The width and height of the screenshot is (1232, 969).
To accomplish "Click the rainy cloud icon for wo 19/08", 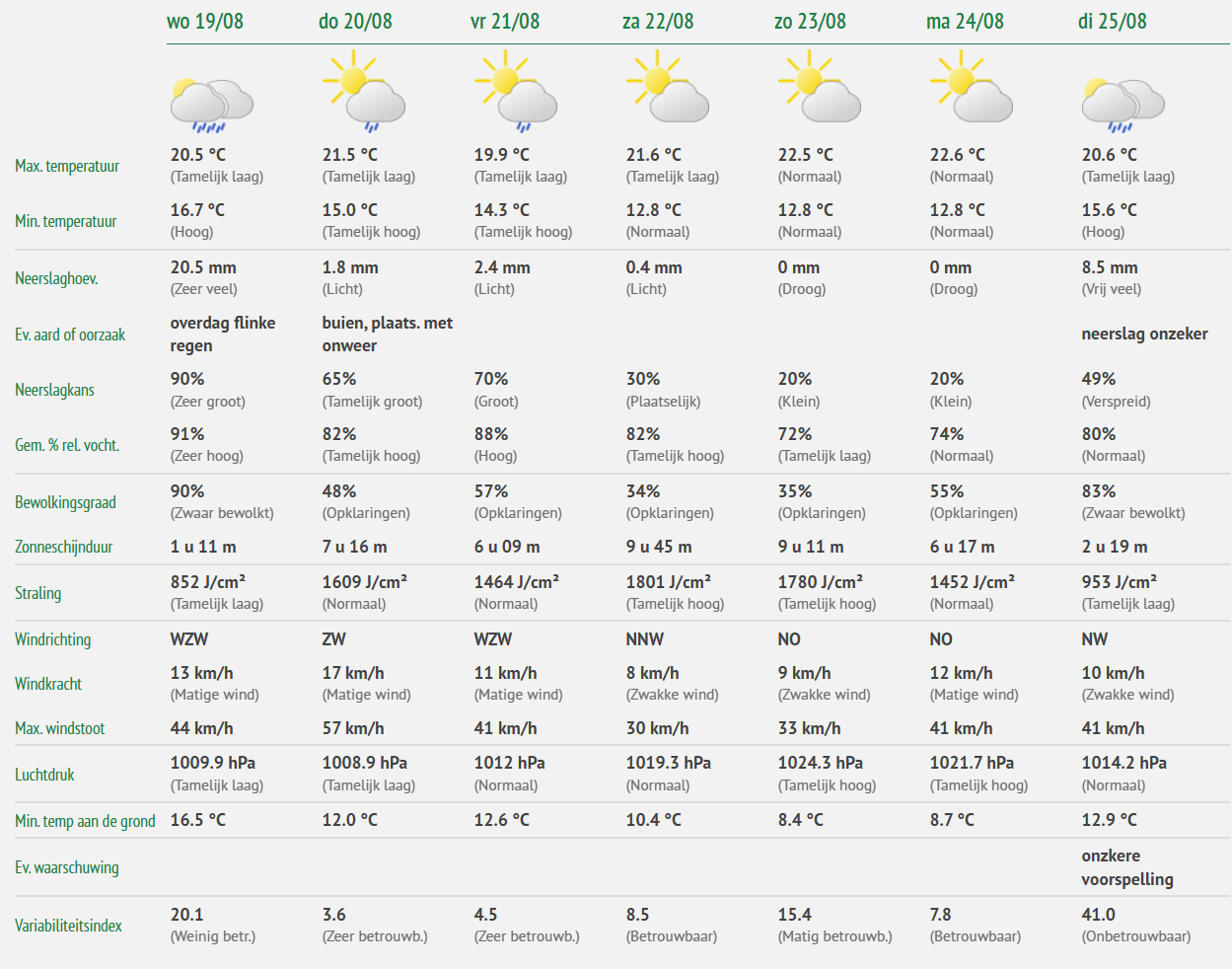I will pyautogui.click(x=212, y=106).
